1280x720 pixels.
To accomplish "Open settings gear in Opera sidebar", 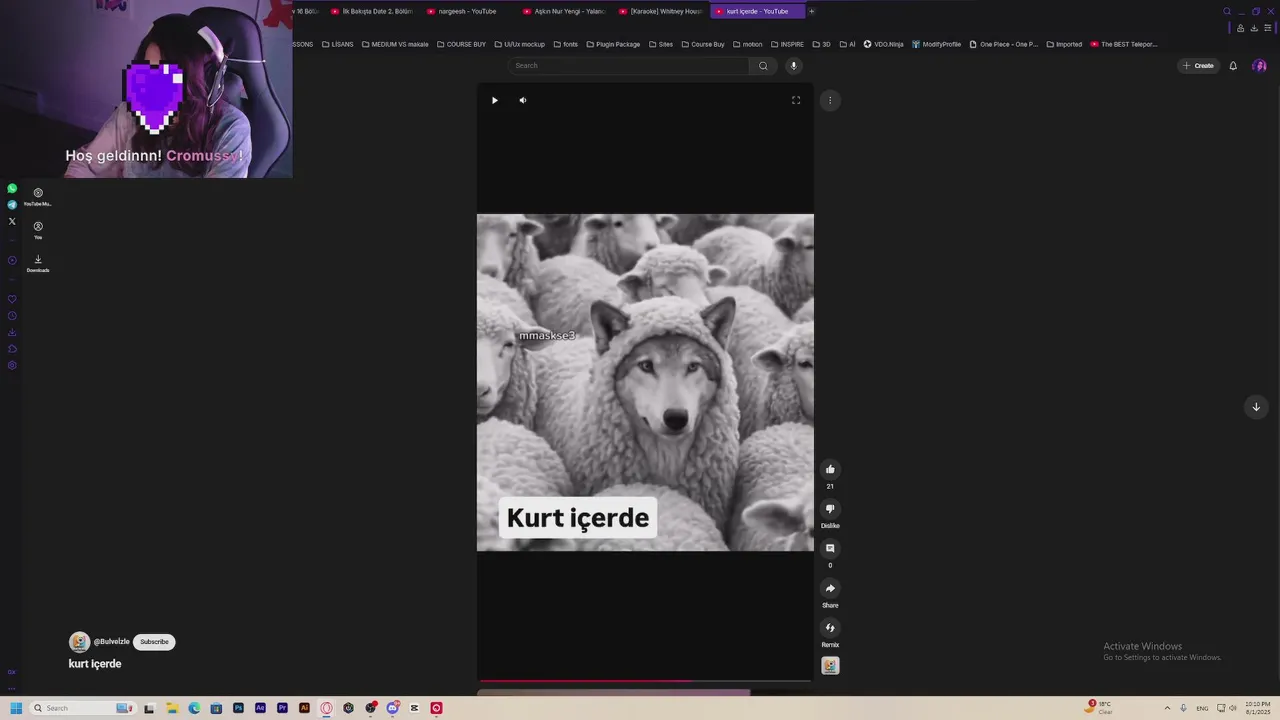I will click(12, 365).
